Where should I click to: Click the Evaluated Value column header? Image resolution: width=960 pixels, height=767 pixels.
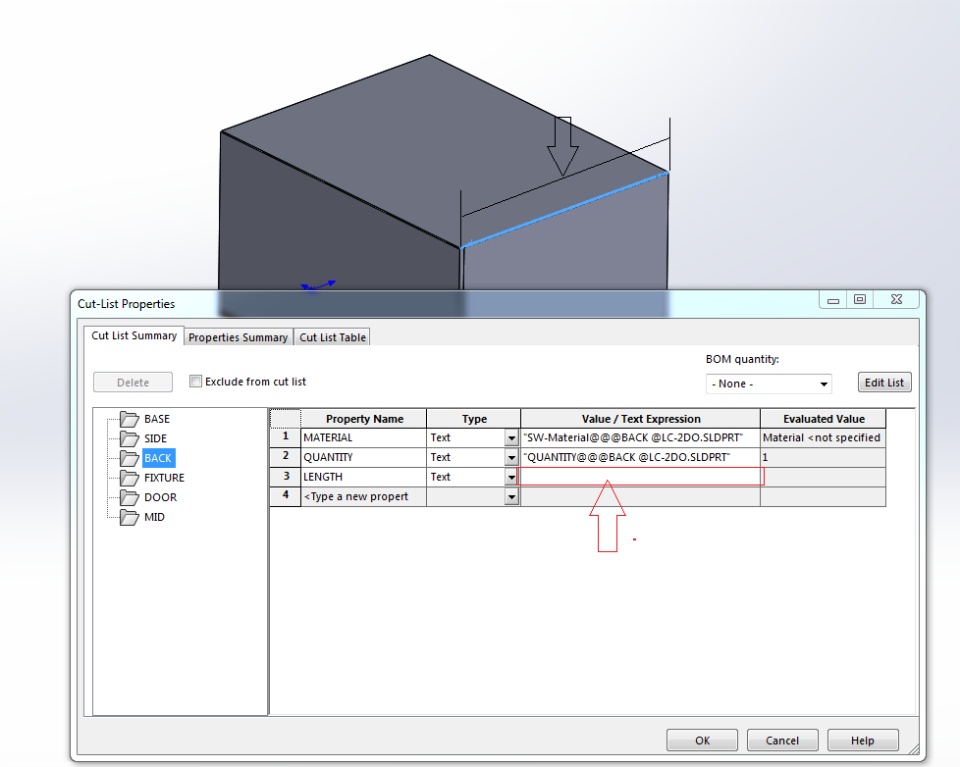(x=823, y=419)
